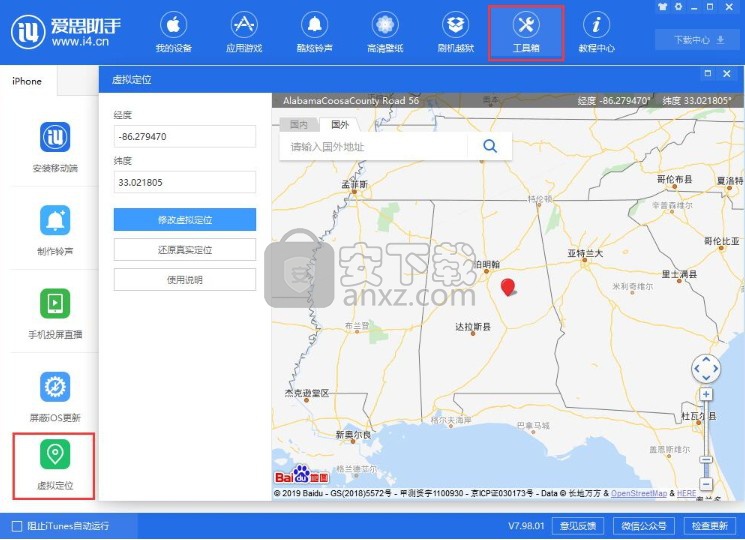Launch 虚拟定位 virtual location tool
The image size is (745, 540).
[55, 465]
